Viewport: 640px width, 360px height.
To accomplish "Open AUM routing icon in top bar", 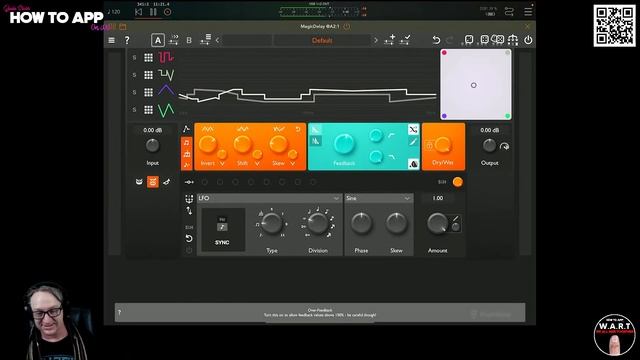I will tap(509, 12).
